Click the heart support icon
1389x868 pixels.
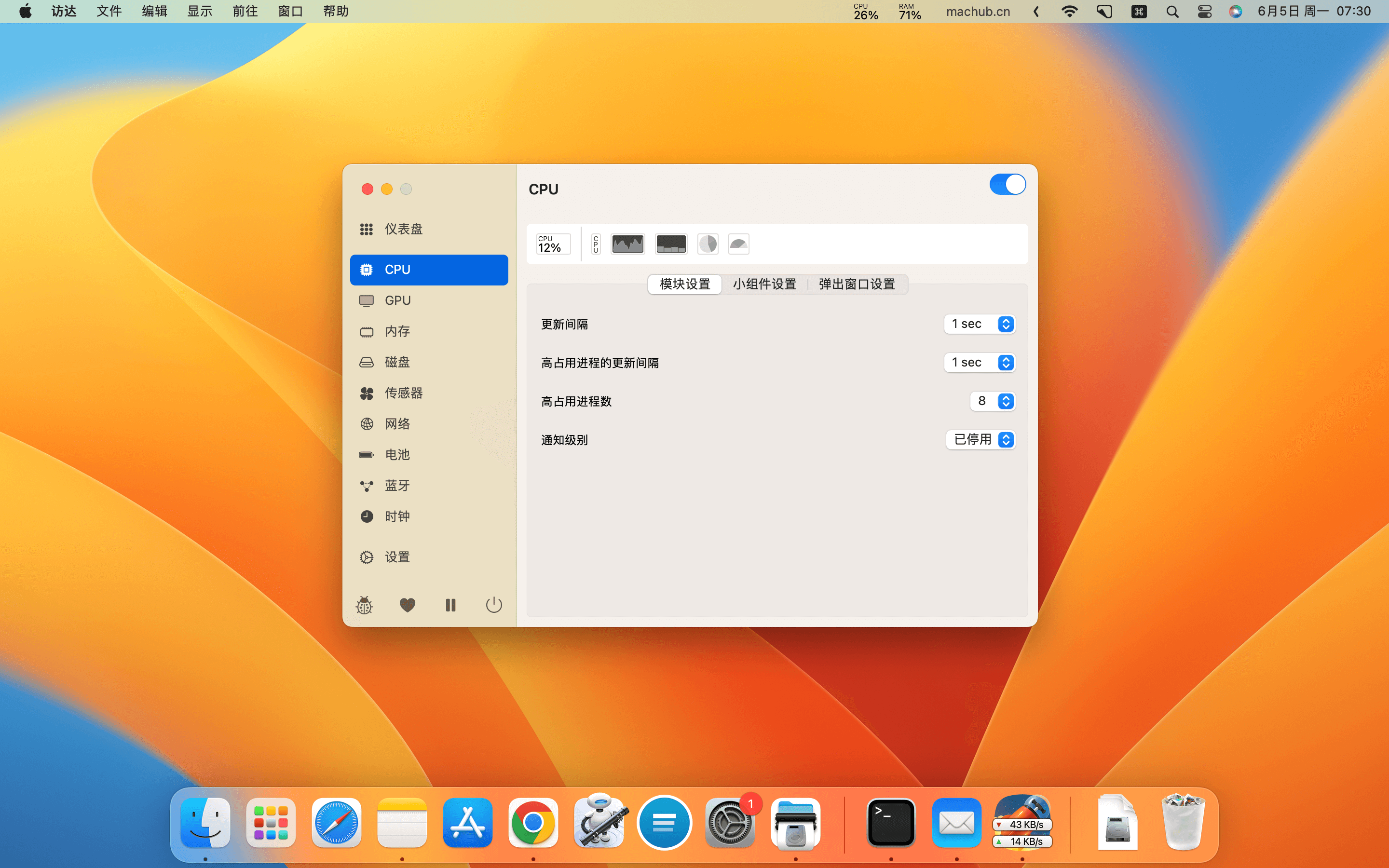[x=407, y=605]
